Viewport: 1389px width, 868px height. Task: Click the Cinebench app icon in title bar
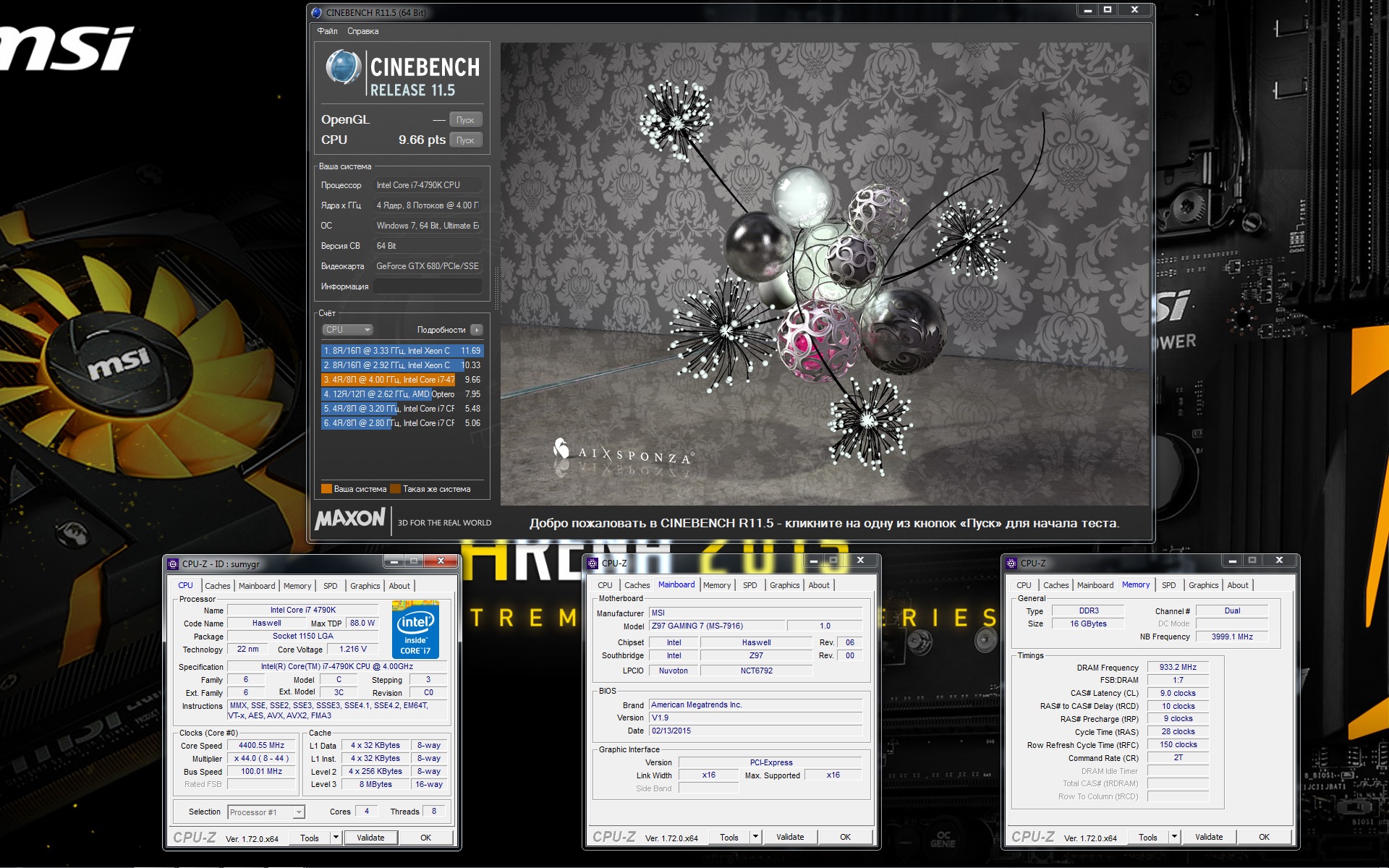click(x=316, y=12)
